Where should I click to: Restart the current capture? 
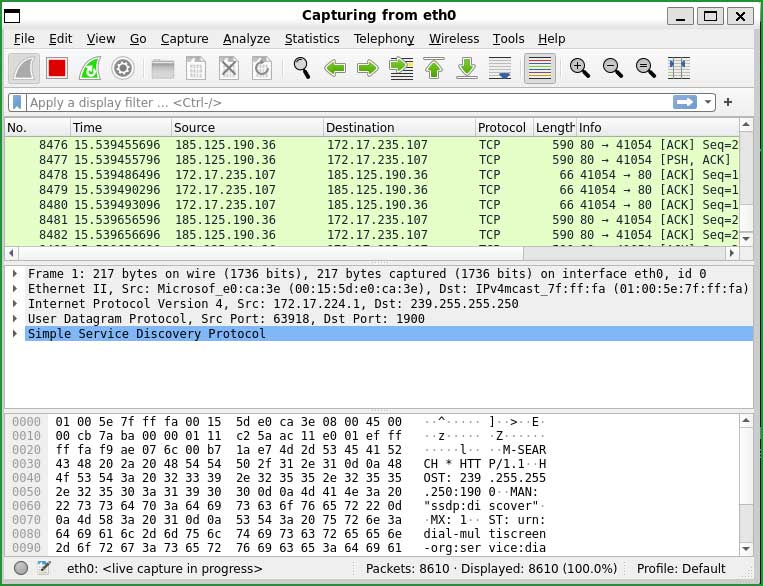pyautogui.click(x=90, y=68)
